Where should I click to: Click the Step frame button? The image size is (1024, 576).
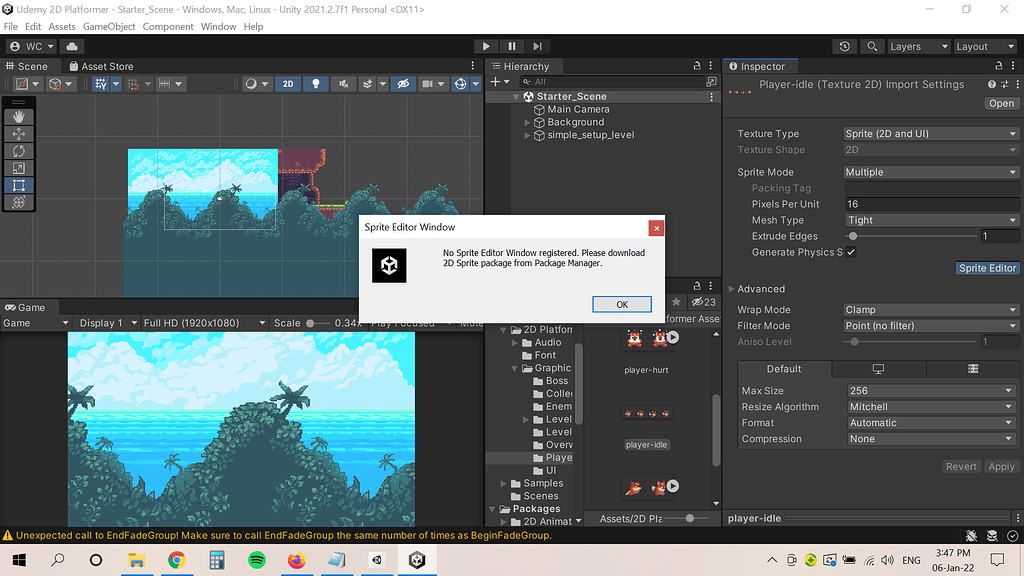537,45
